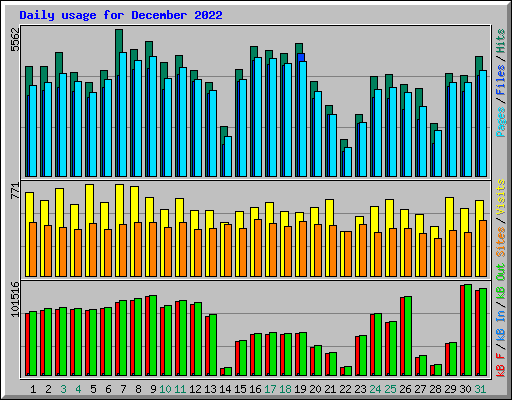Click day 3 weekend label
512x400 pixels.
pos(63,389)
